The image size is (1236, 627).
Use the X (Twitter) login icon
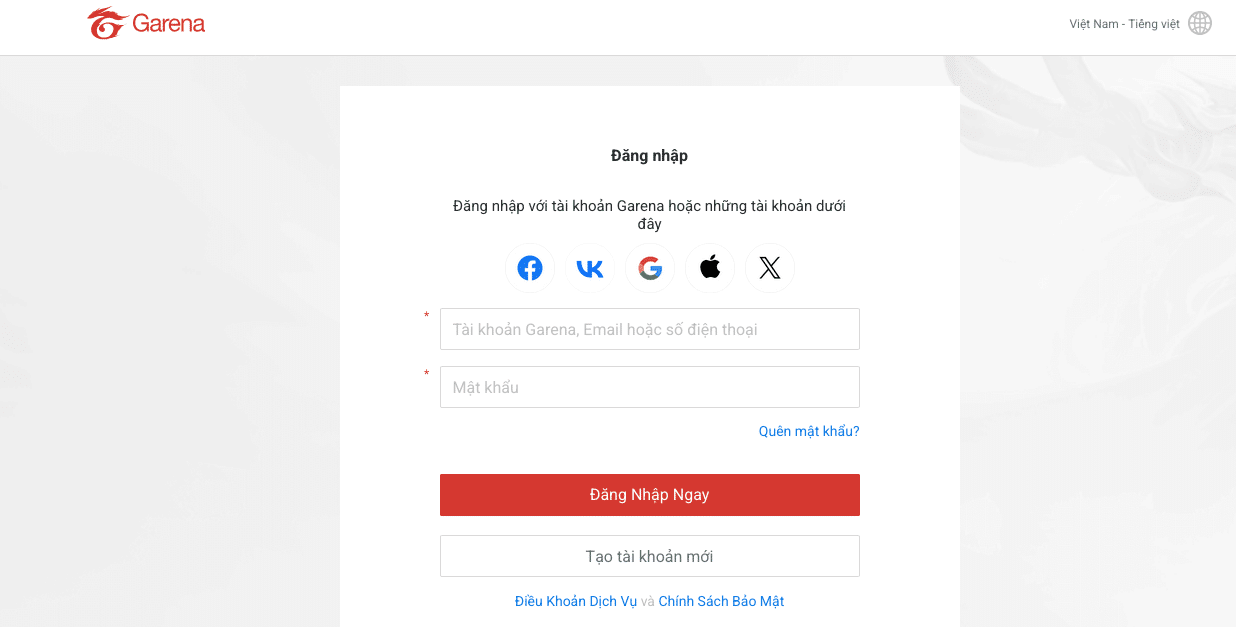(770, 268)
